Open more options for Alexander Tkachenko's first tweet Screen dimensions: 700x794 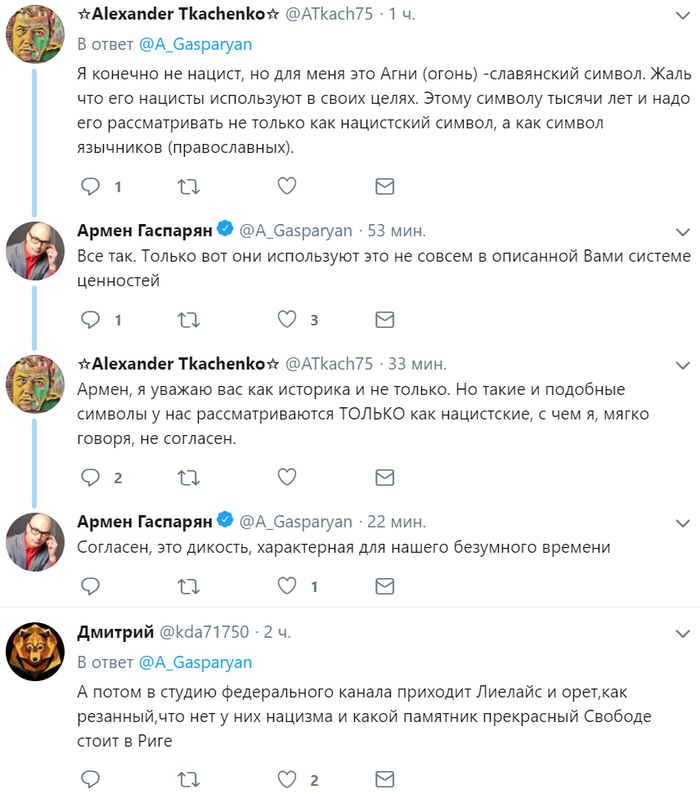(682, 17)
